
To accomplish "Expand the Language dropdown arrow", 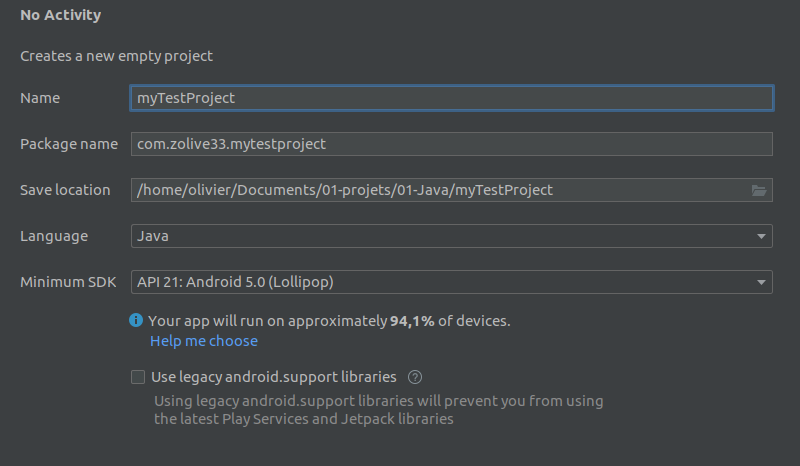I will [761, 236].
